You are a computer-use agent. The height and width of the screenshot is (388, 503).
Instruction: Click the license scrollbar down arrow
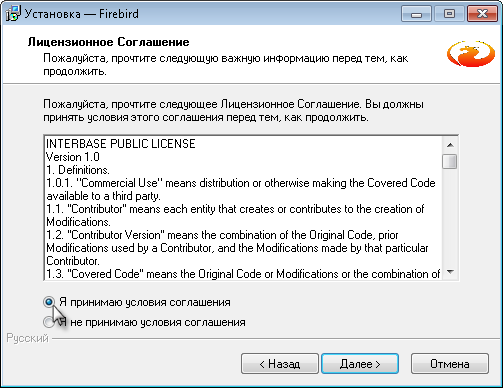(x=450, y=272)
